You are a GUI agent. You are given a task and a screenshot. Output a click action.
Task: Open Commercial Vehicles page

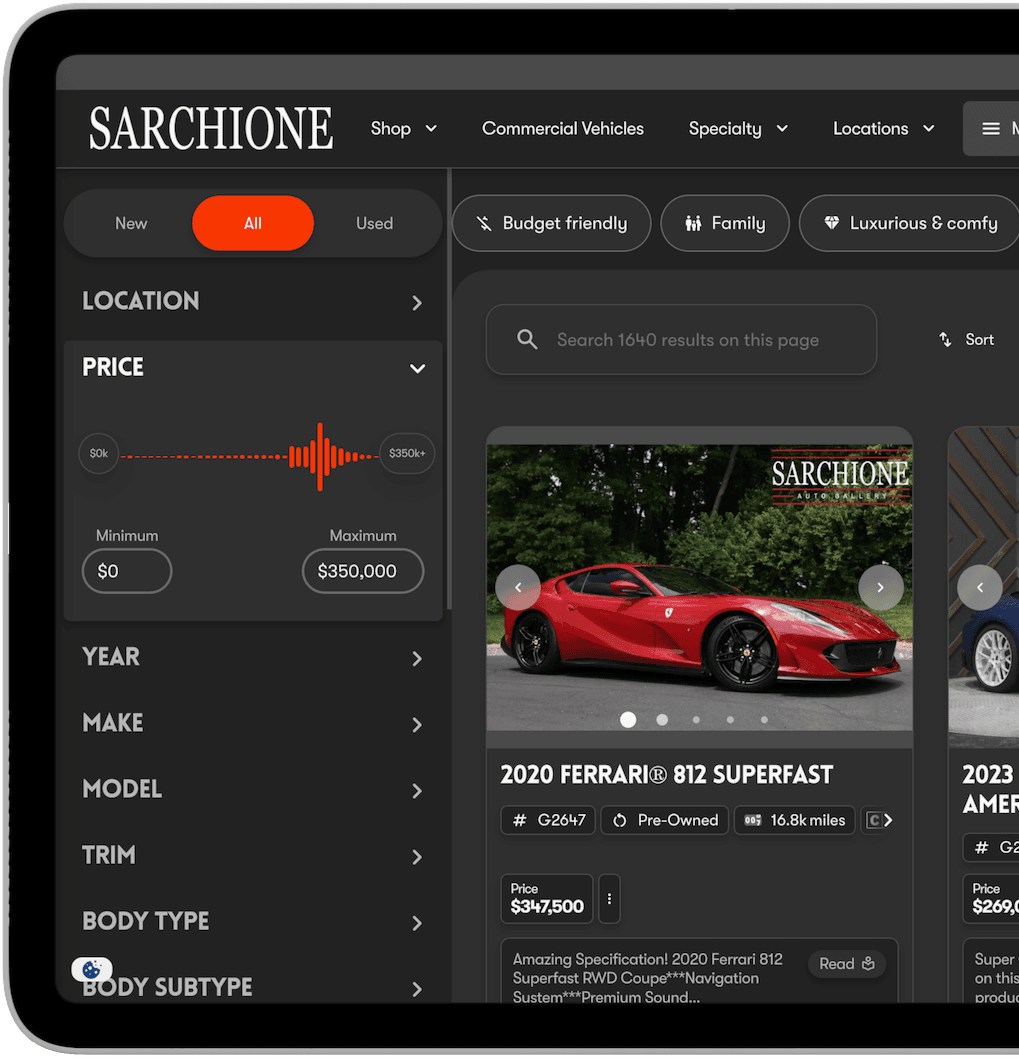pyautogui.click(x=563, y=128)
